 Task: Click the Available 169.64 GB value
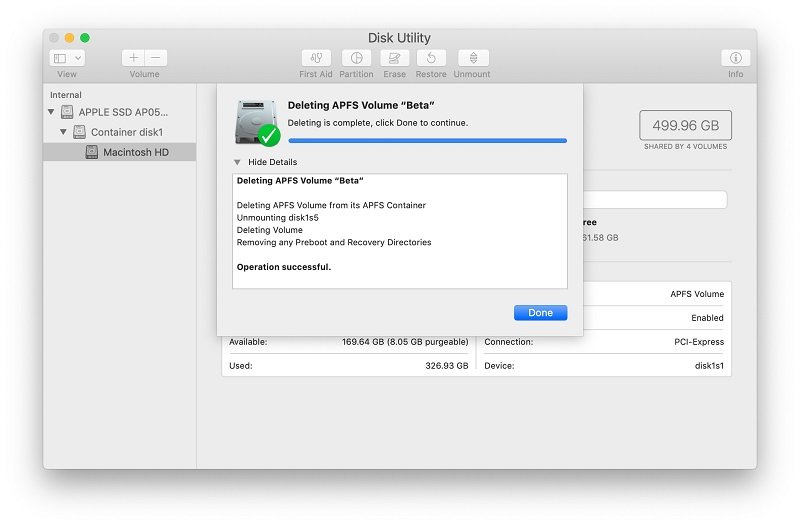(x=405, y=342)
